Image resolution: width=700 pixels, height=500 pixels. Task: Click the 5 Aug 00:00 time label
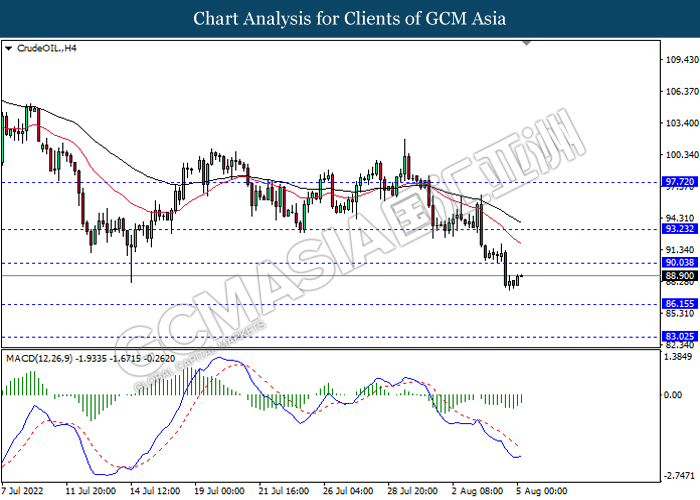coord(542,491)
